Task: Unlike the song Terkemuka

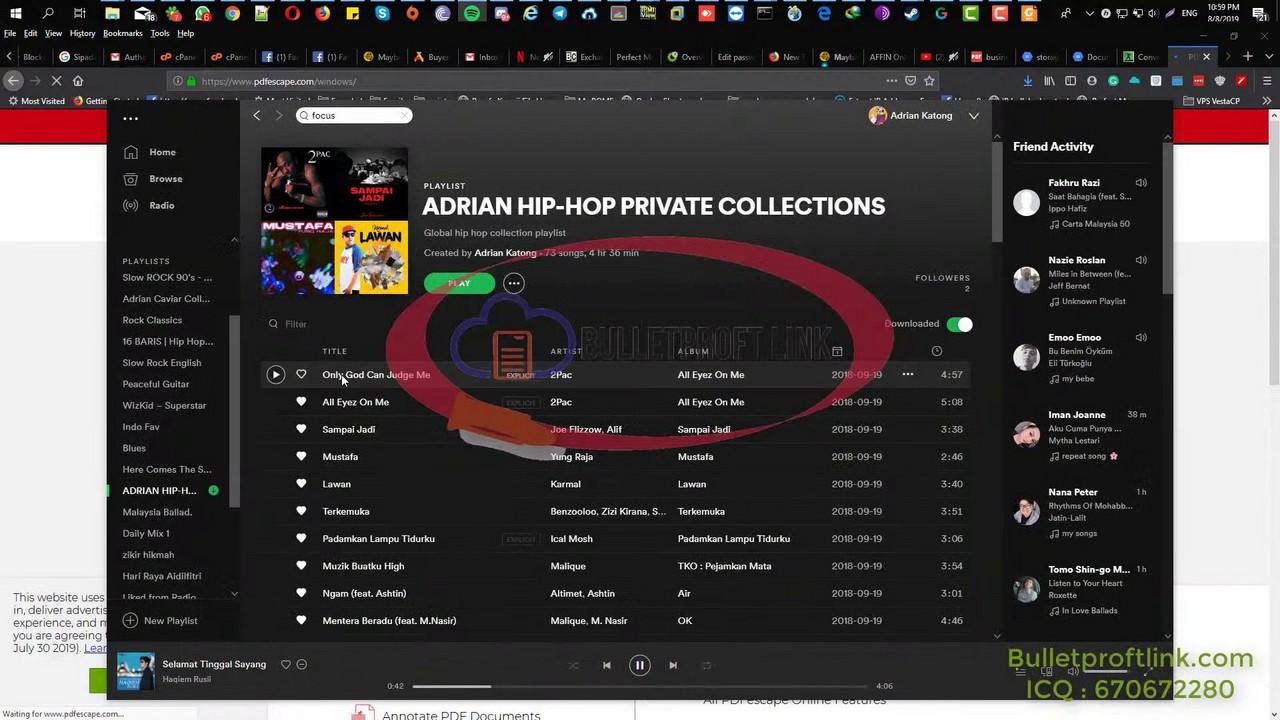Action: [x=301, y=511]
